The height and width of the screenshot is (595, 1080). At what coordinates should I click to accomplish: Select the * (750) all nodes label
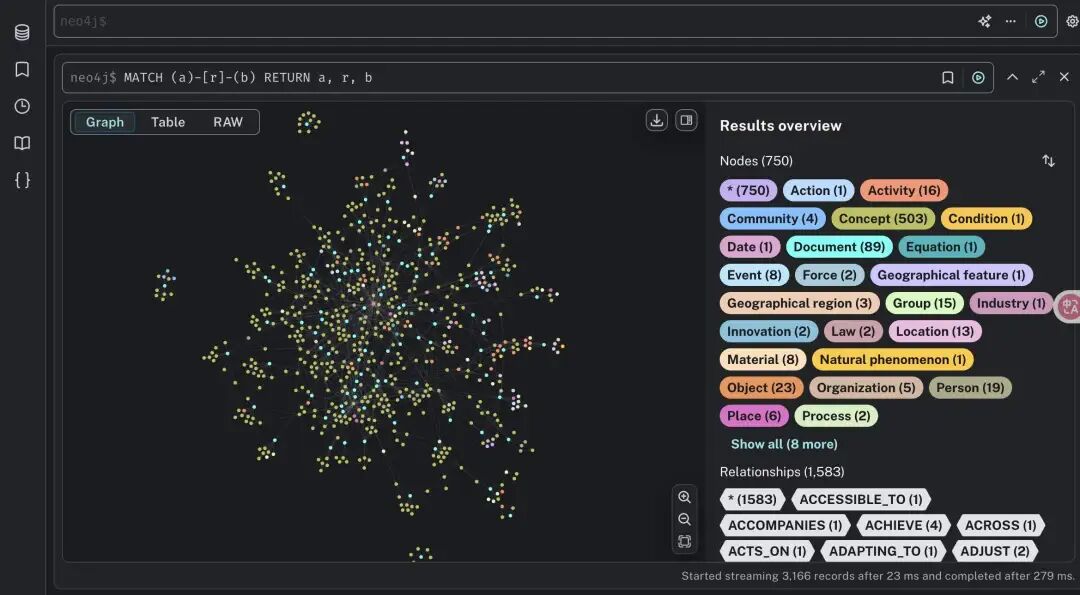pos(748,191)
